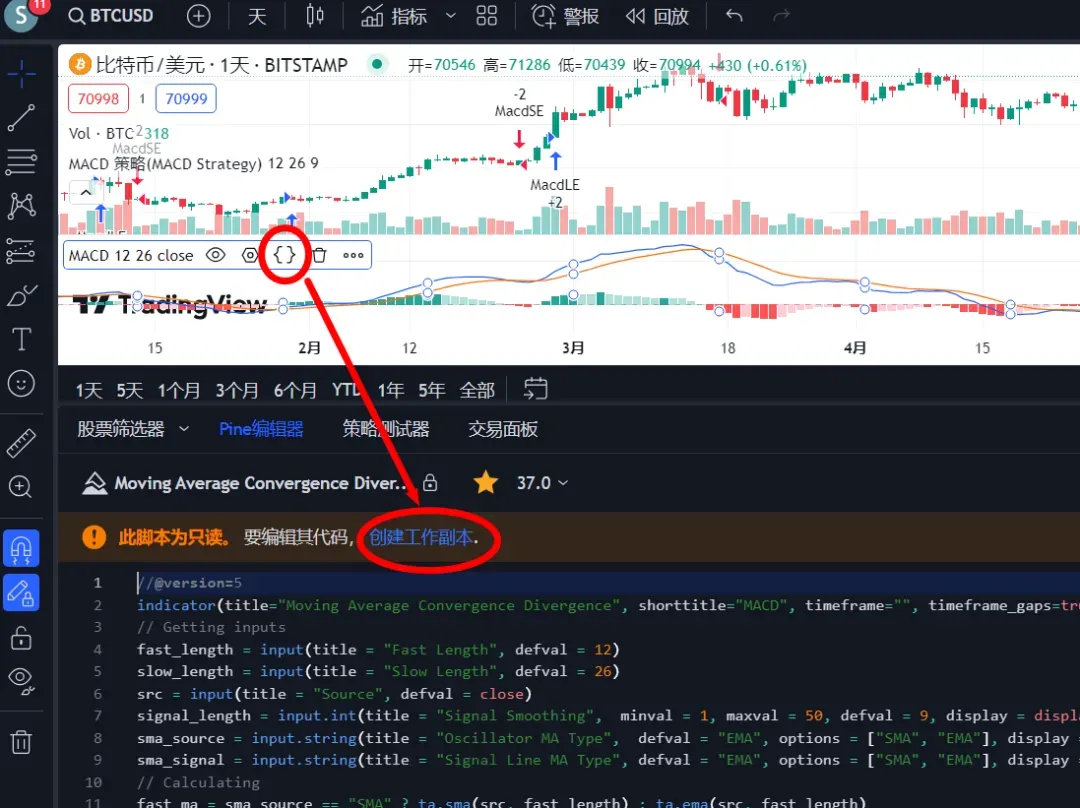Set range to 1年
Image resolution: width=1080 pixels, height=808 pixels.
(x=391, y=391)
